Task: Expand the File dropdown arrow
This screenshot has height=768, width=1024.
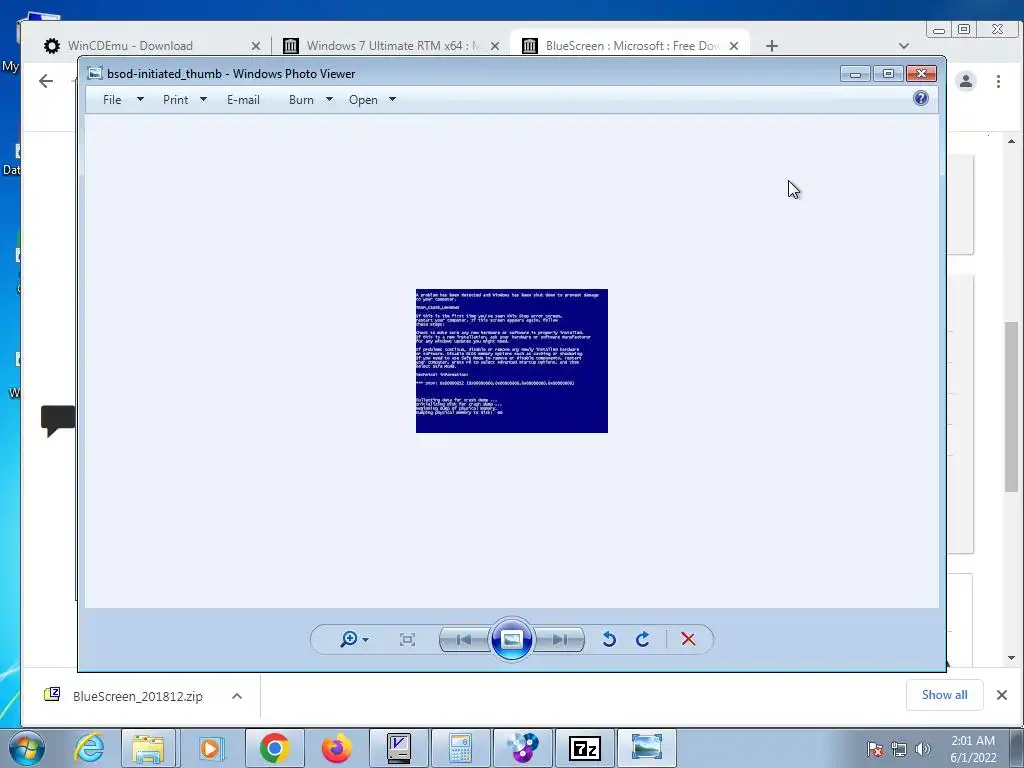Action: [140, 100]
